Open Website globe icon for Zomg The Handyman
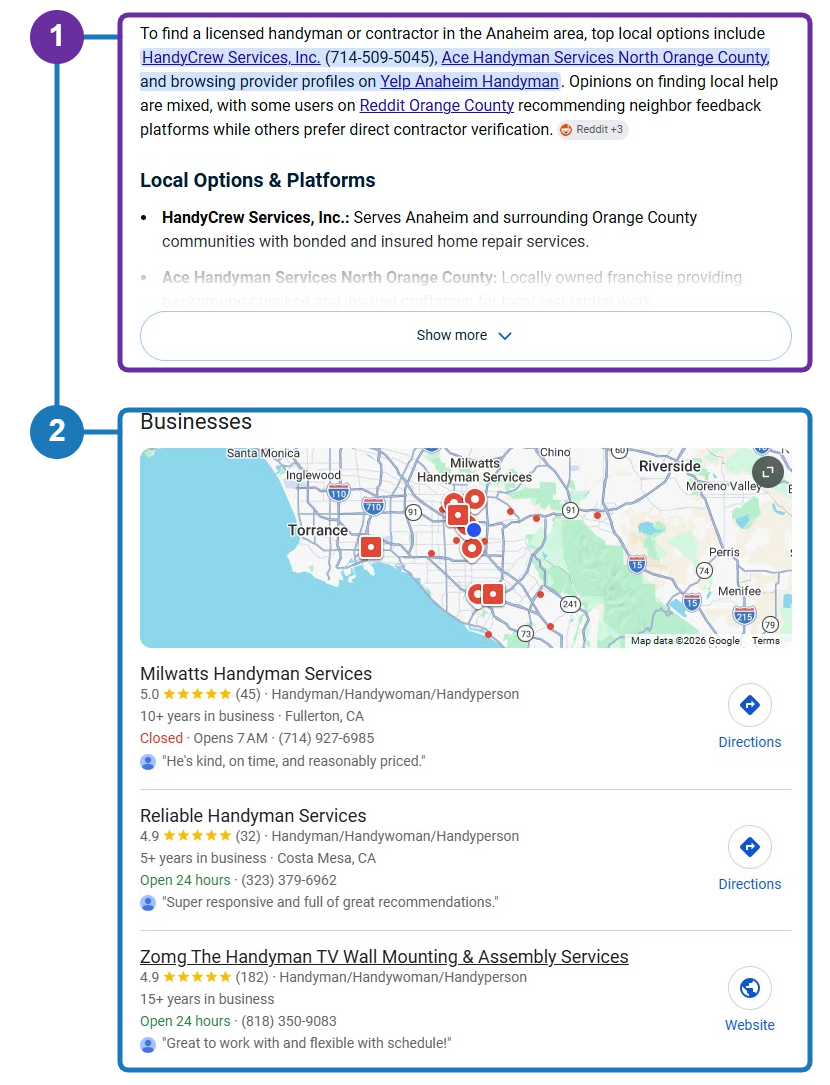Viewport: 830px width, 1085px height. point(750,988)
